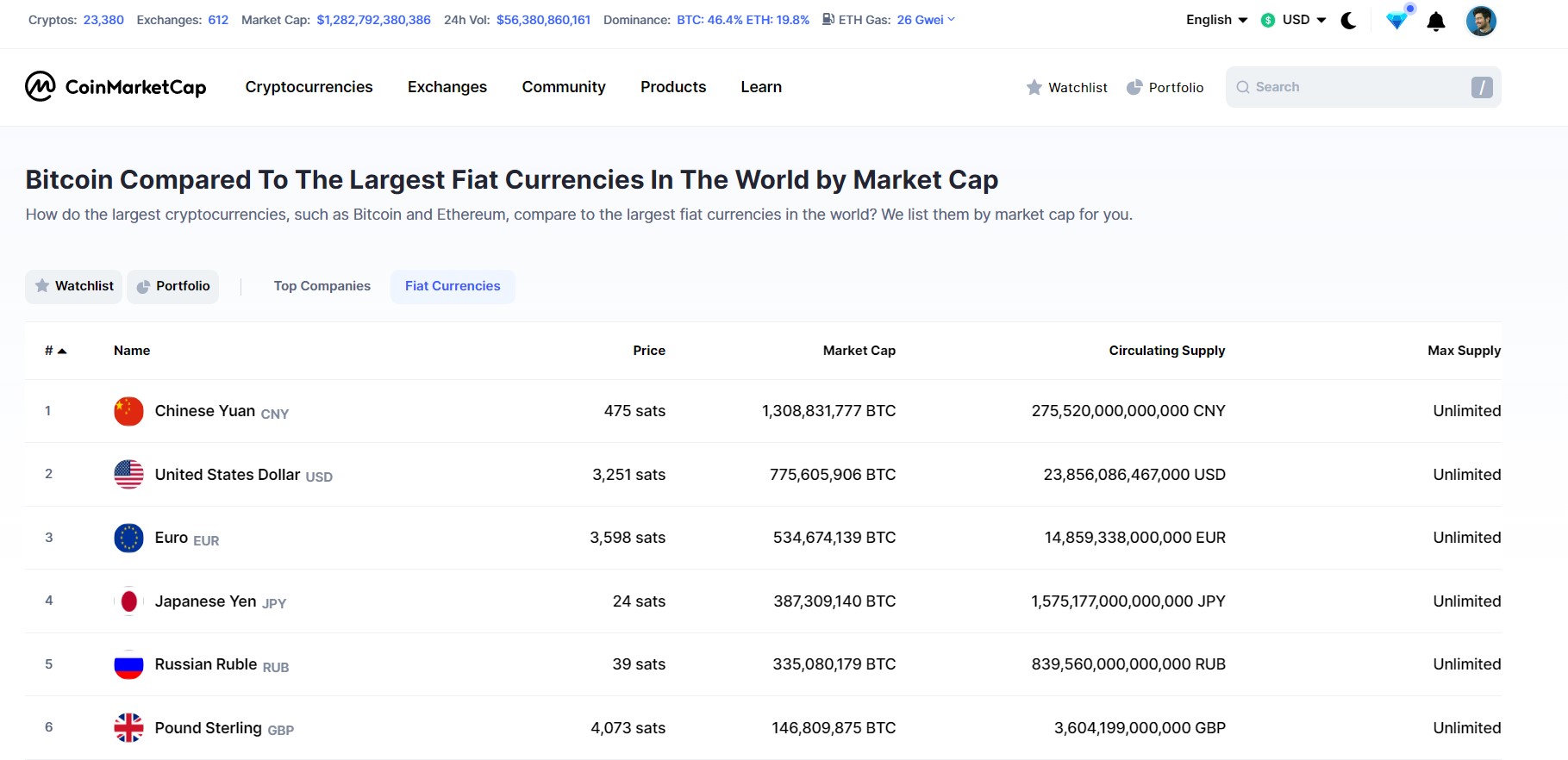This screenshot has height=760, width=1568.
Task: Select the Pound Sterling GBP name
Action: pos(224,728)
